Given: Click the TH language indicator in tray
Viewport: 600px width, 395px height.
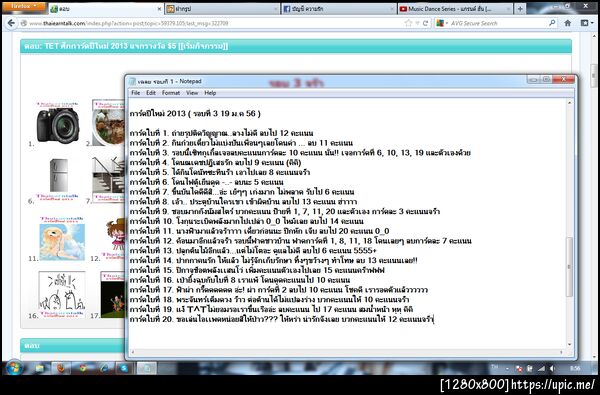Looking at the screenshot, I should point(494,367).
